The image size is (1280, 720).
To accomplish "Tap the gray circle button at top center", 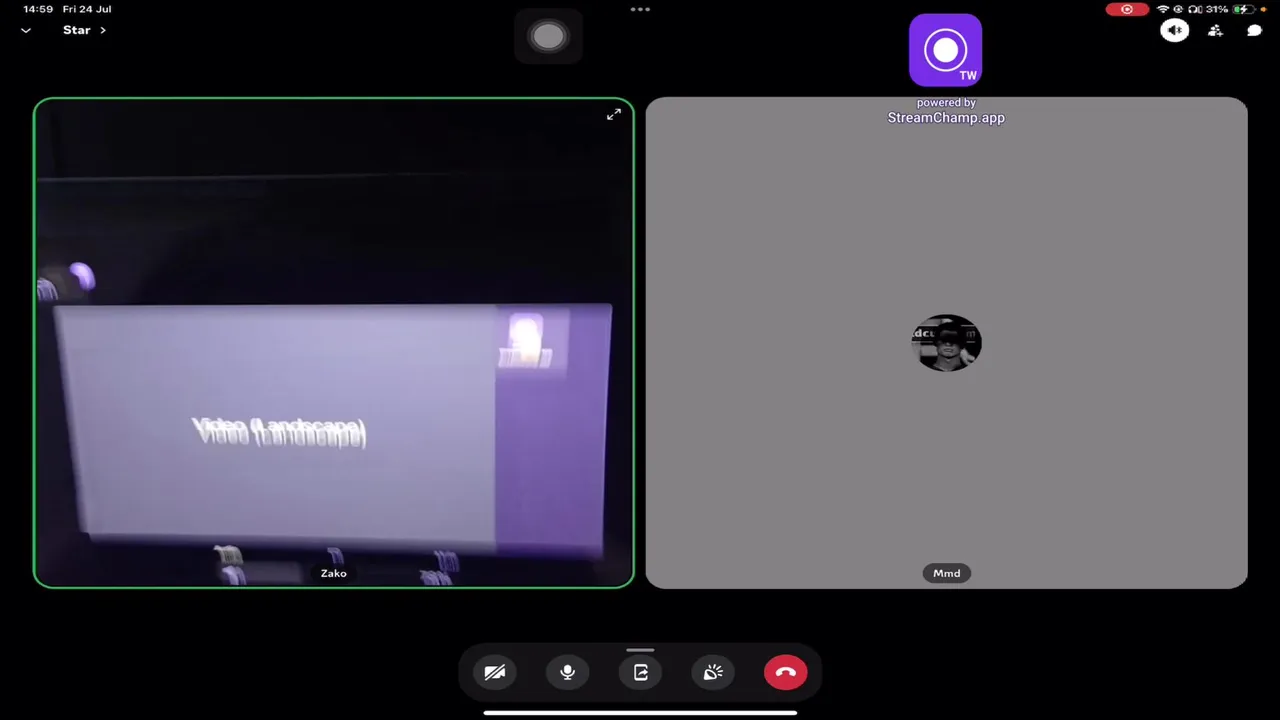I will coord(548,36).
